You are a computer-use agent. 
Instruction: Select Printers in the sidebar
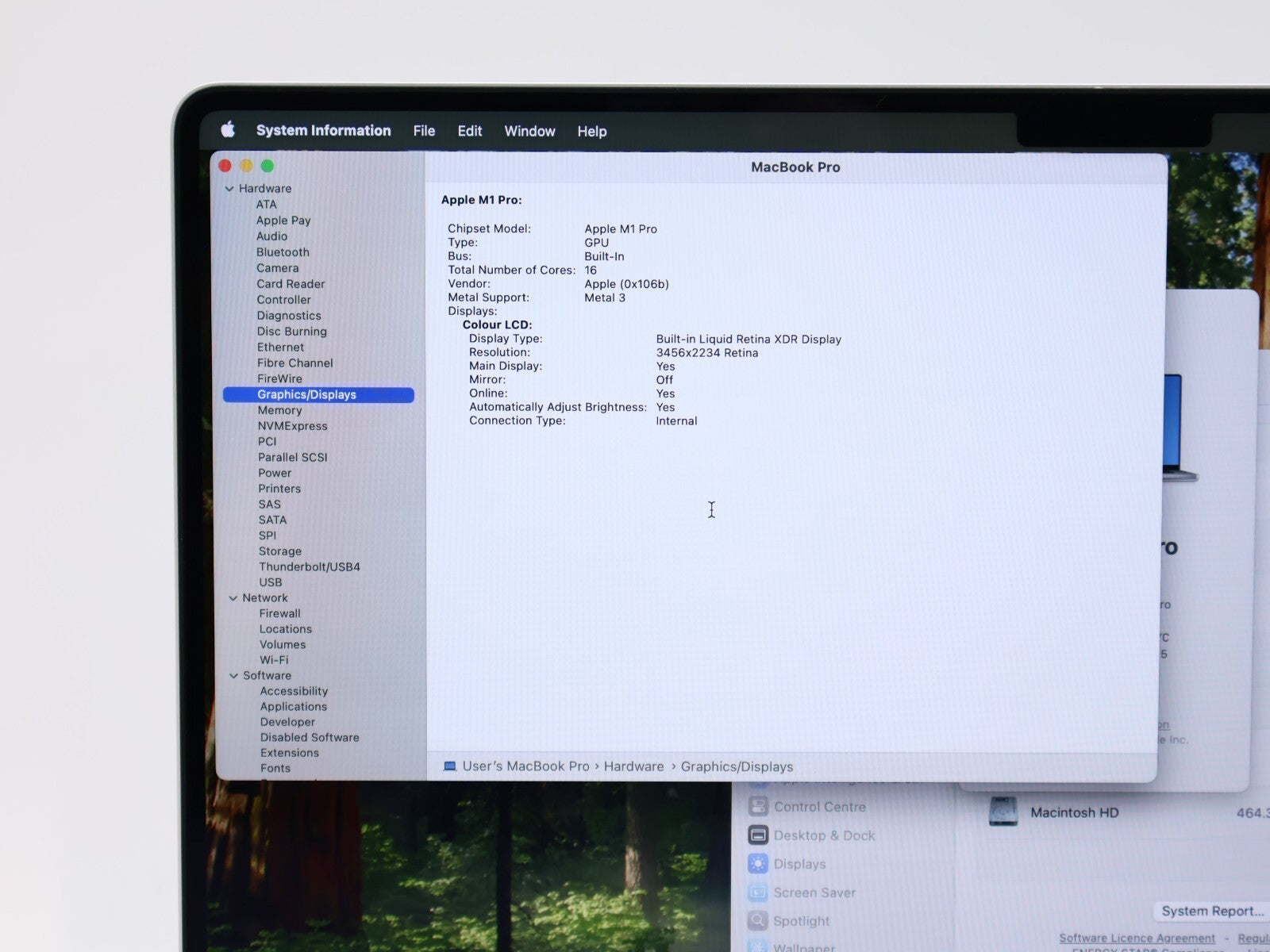(279, 489)
